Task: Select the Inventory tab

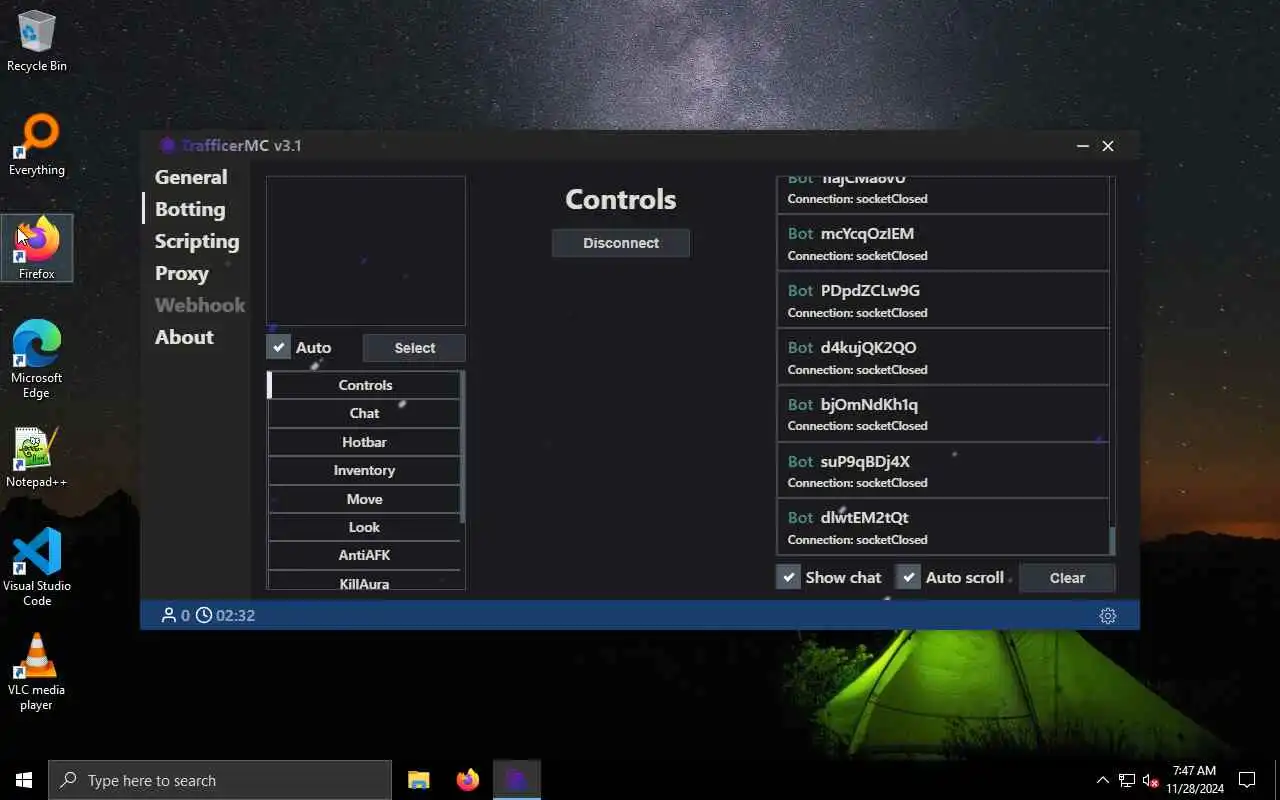Action: coord(364,470)
